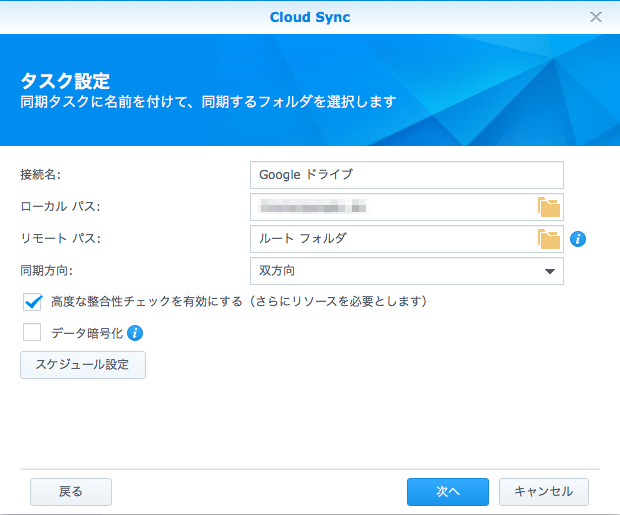Image resolution: width=620 pixels, height=515 pixels.
Task: Click the データ暗号化 label text
Action: tap(86, 333)
